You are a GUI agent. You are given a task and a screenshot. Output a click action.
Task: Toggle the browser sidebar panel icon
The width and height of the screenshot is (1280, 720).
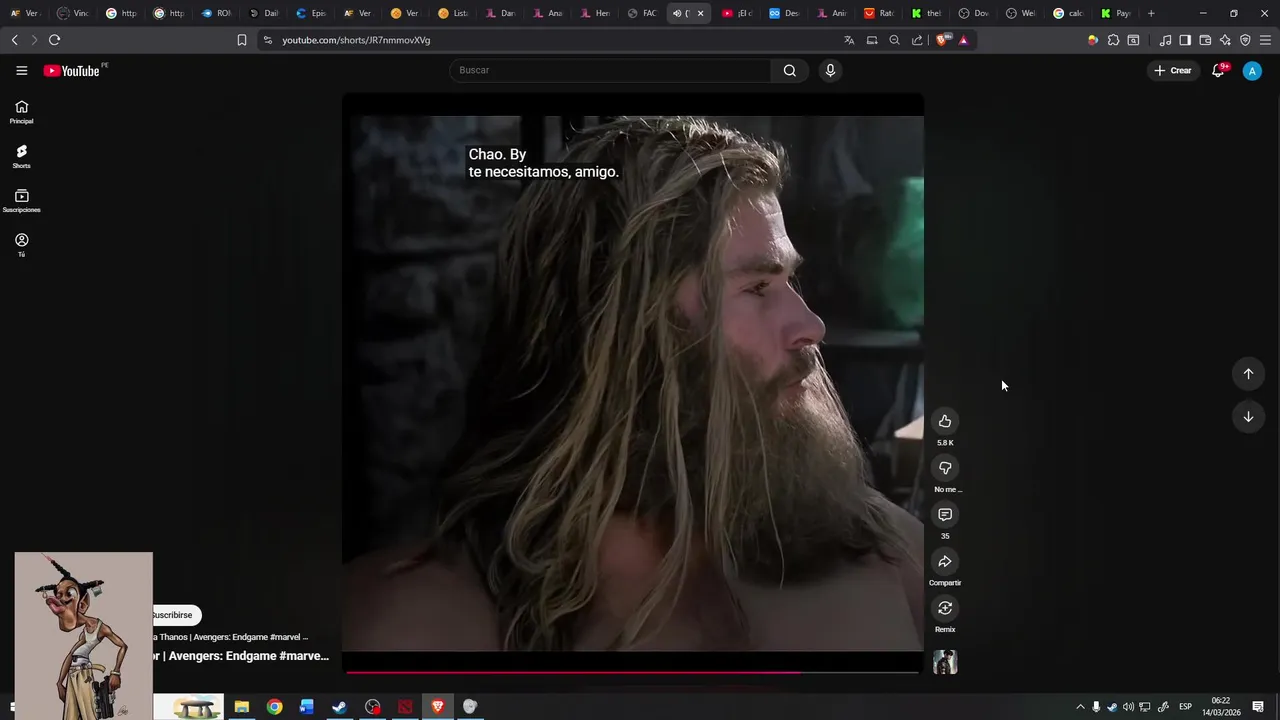pyautogui.click(x=1185, y=40)
